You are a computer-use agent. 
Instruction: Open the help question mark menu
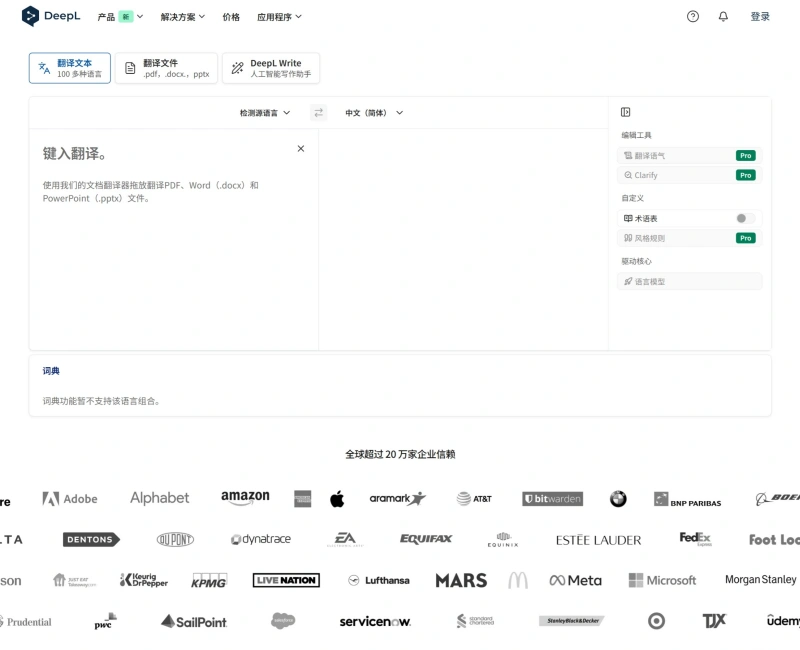[693, 16]
